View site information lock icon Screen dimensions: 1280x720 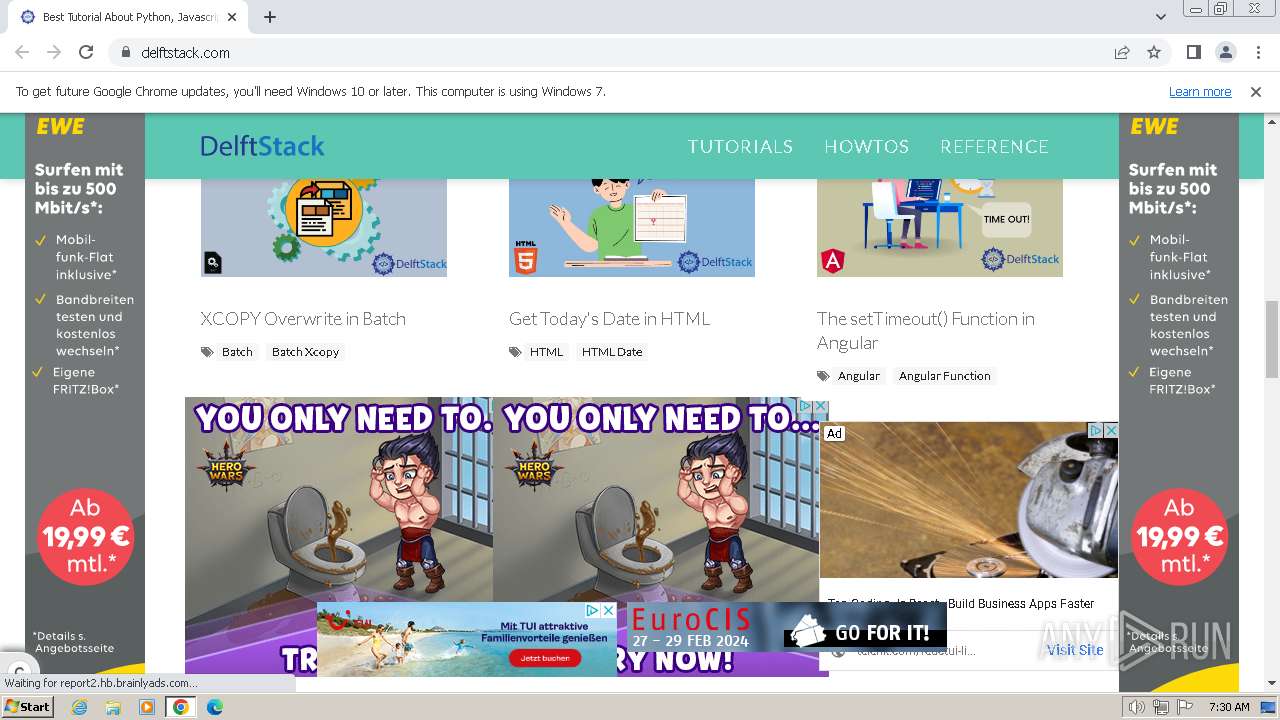tap(125, 52)
